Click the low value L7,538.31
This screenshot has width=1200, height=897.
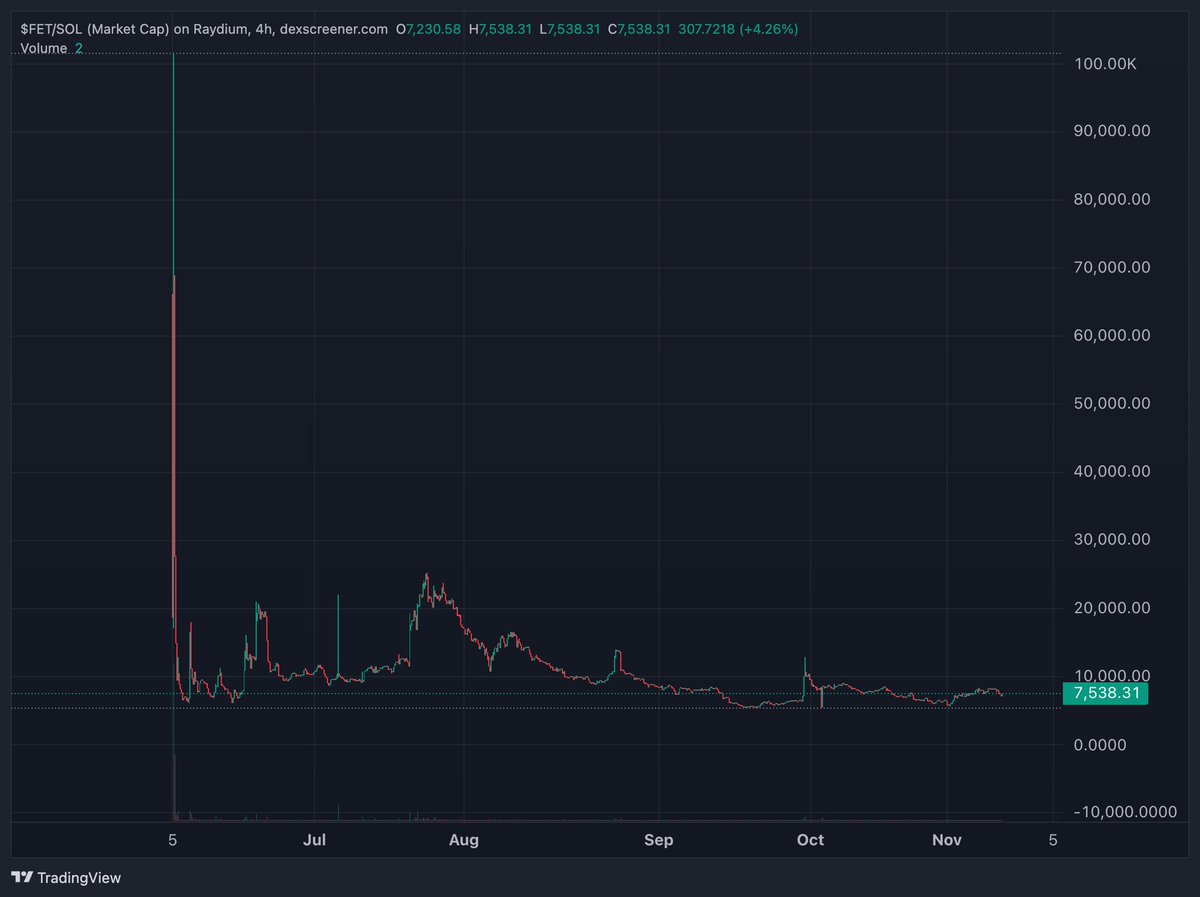pyautogui.click(x=572, y=29)
